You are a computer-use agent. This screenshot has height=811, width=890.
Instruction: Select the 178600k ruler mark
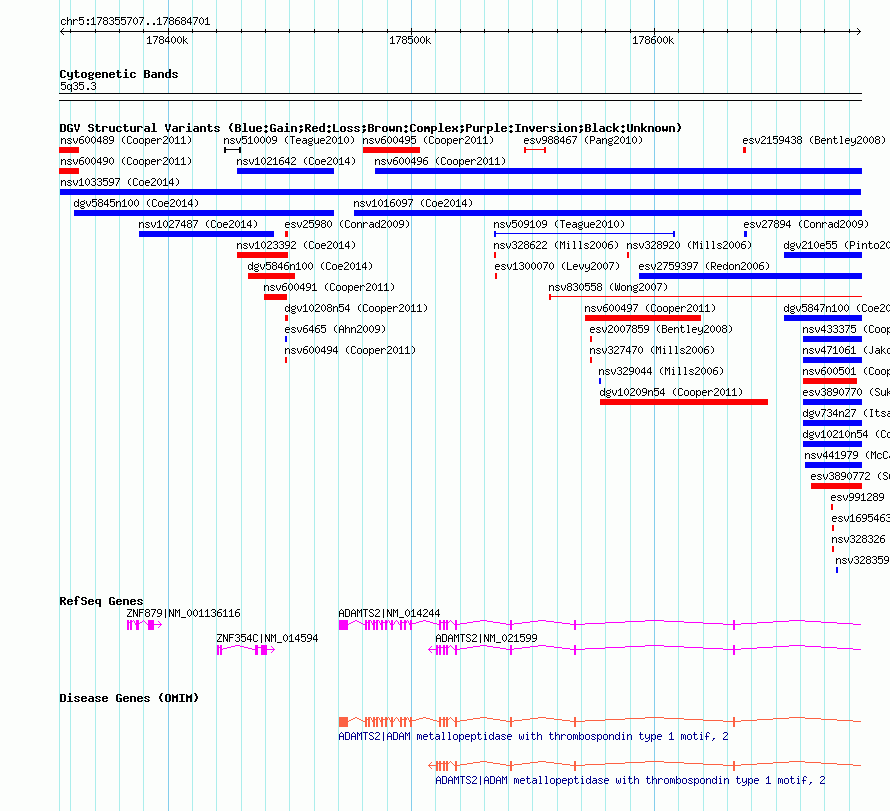(x=653, y=40)
